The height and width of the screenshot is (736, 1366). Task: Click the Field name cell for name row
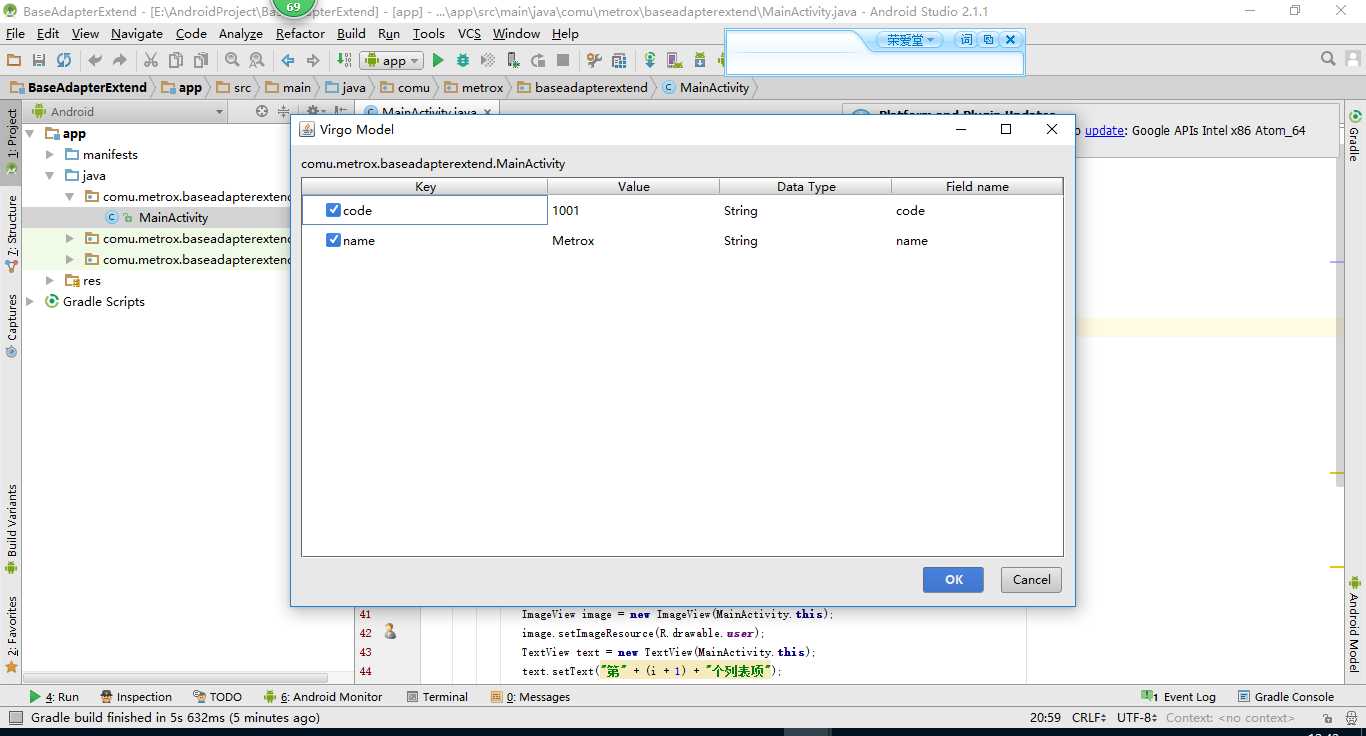click(x=977, y=240)
